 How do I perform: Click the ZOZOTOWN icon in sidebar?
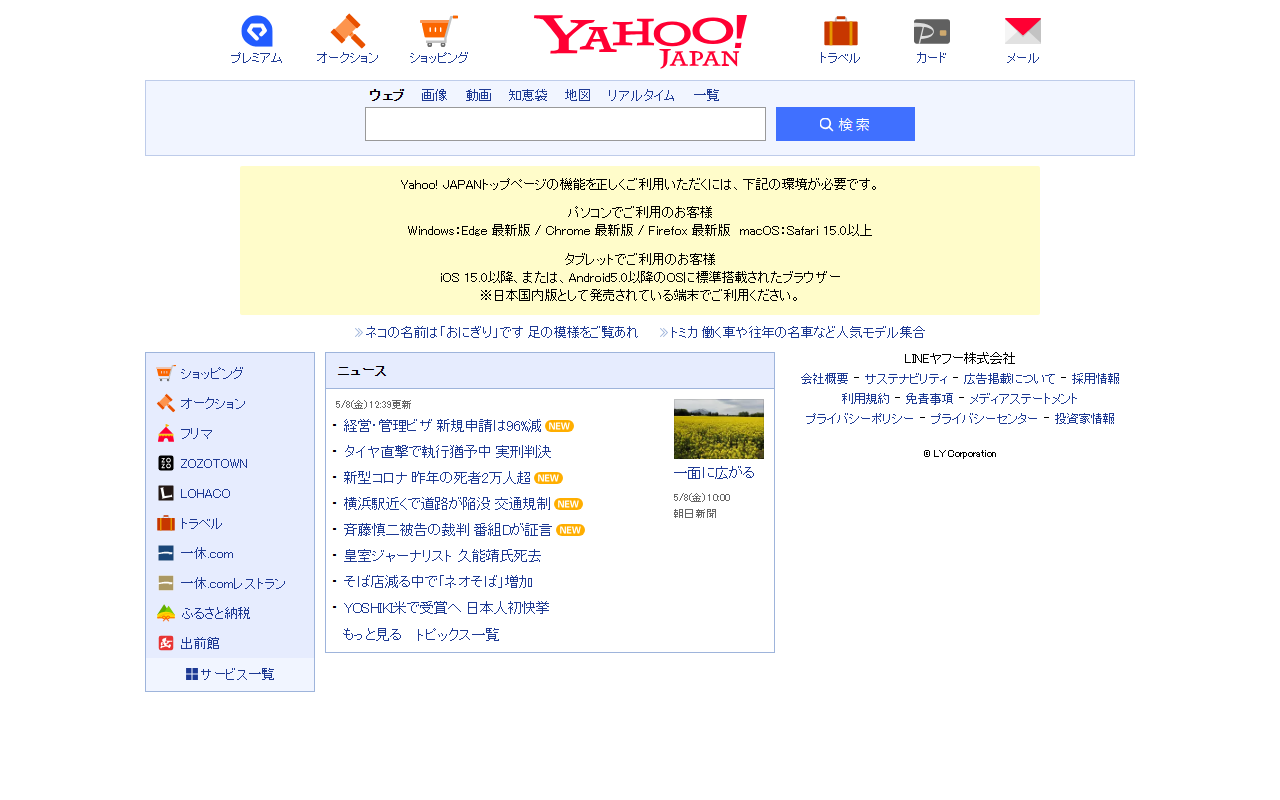coord(166,463)
